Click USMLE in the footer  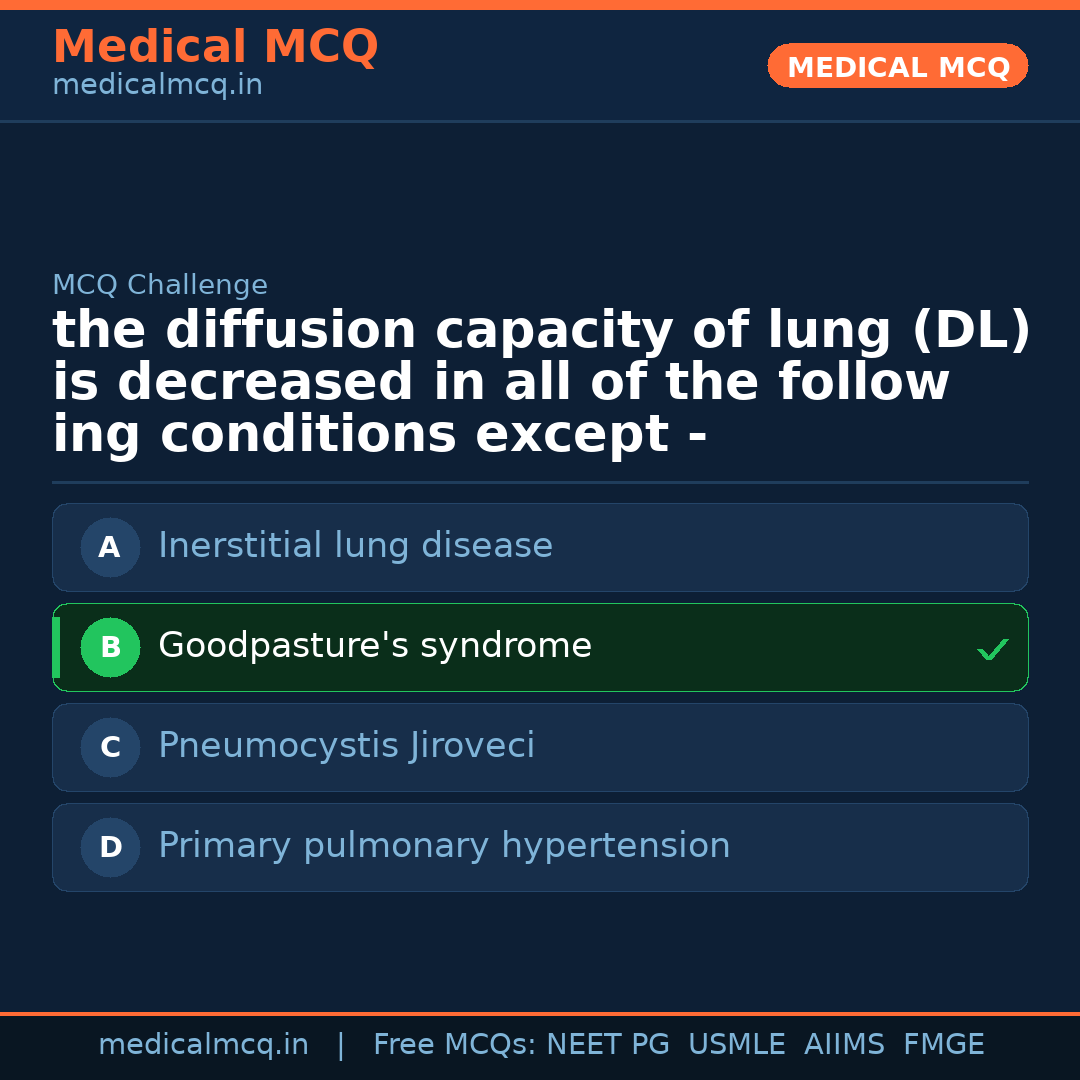[736, 1045]
